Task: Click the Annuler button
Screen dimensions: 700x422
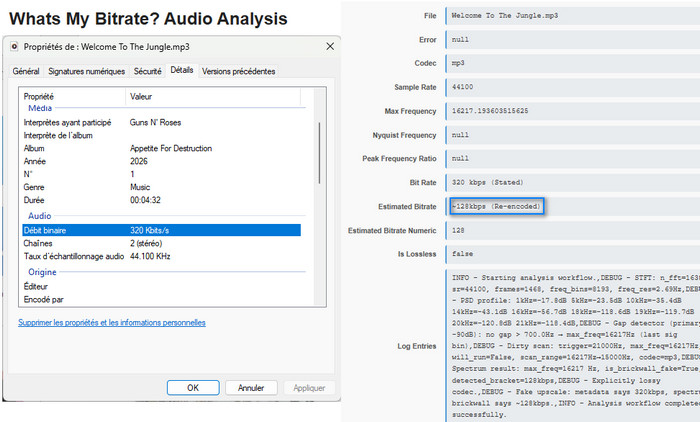Action: [251, 388]
